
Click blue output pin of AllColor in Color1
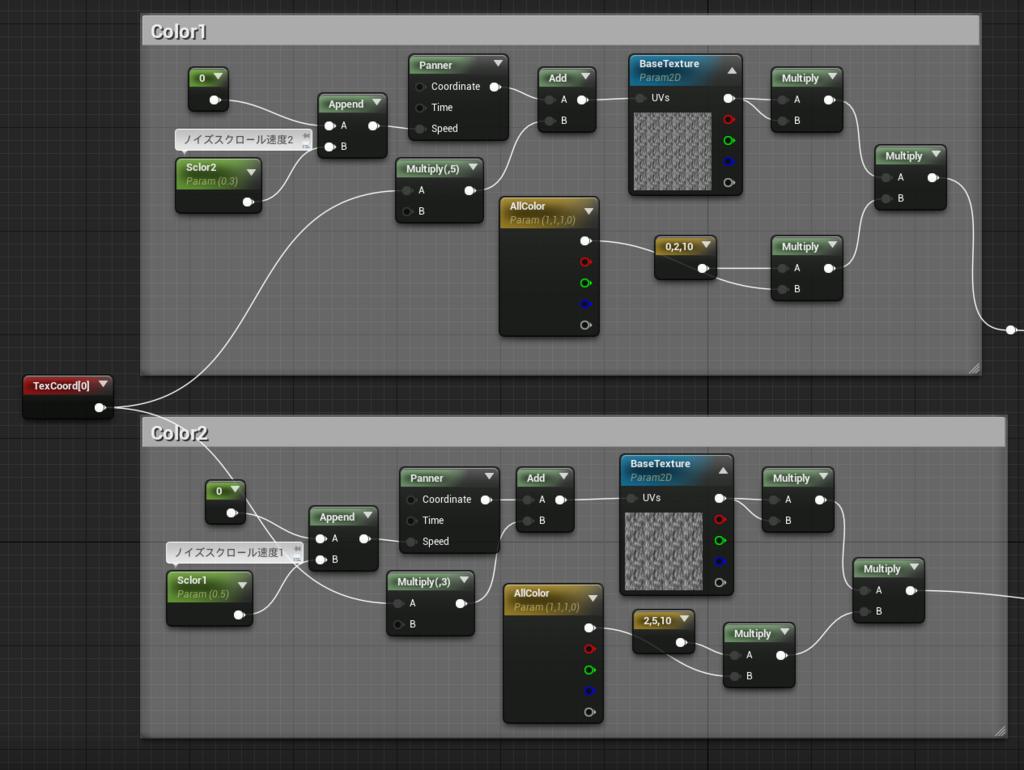click(586, 304)
